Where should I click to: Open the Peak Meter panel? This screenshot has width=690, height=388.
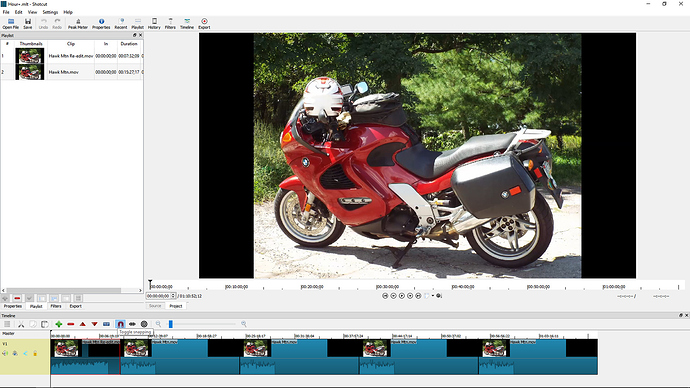tap(78, 23)
